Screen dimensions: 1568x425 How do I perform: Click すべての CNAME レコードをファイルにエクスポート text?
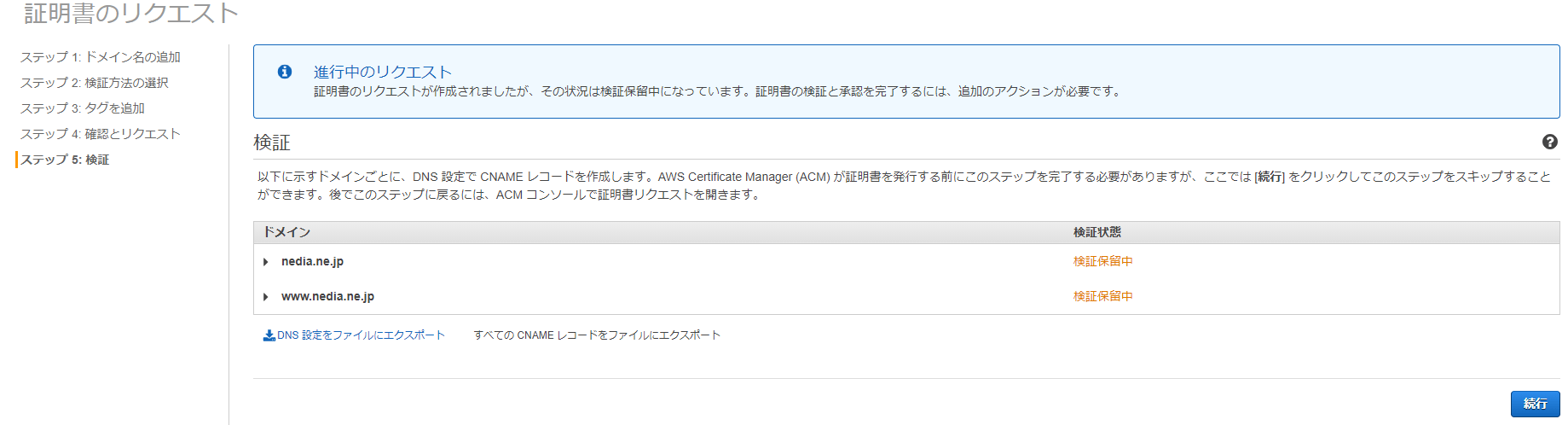pos(597,335)
